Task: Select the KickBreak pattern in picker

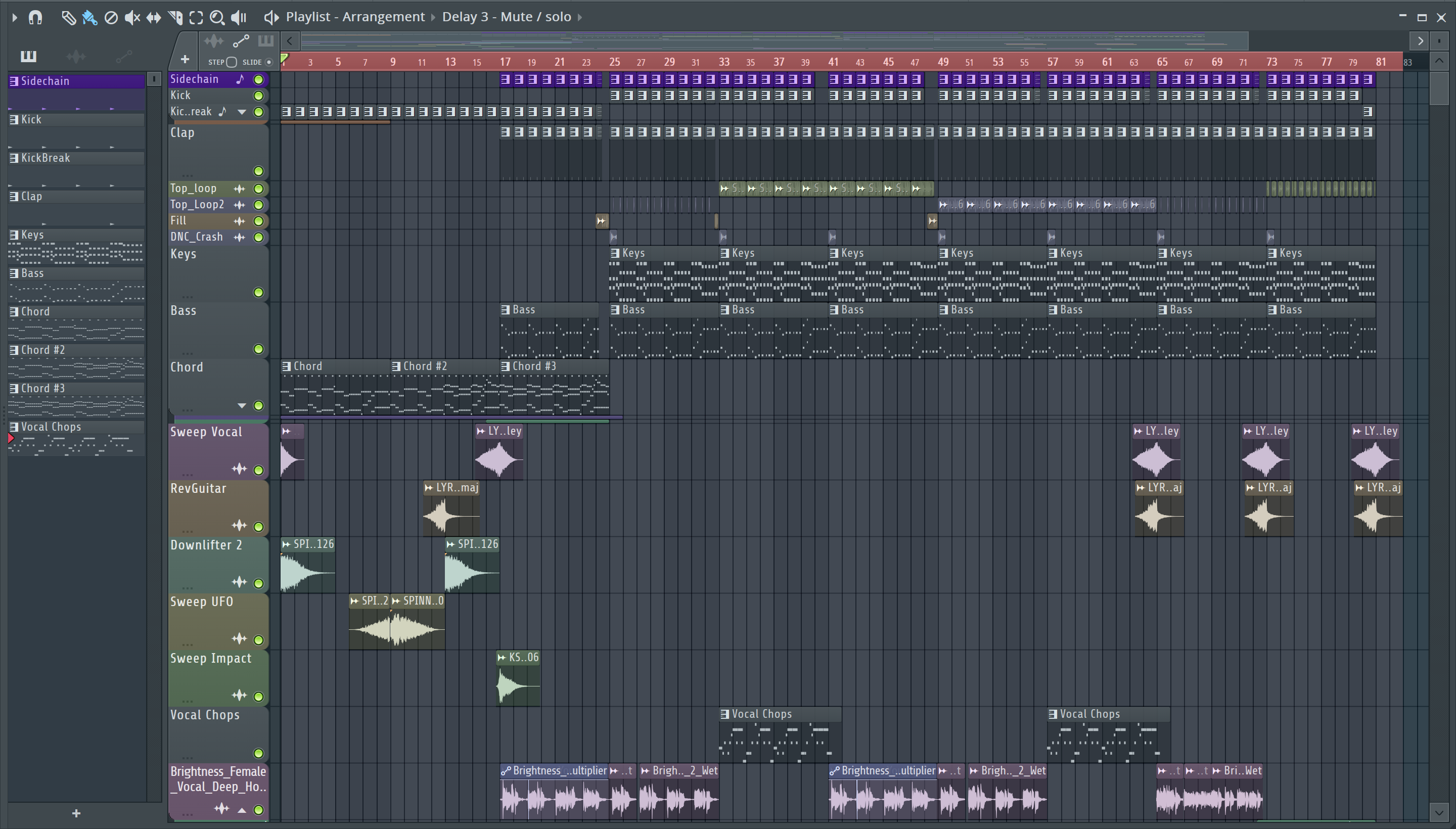Action: click(x=76, y=169)
